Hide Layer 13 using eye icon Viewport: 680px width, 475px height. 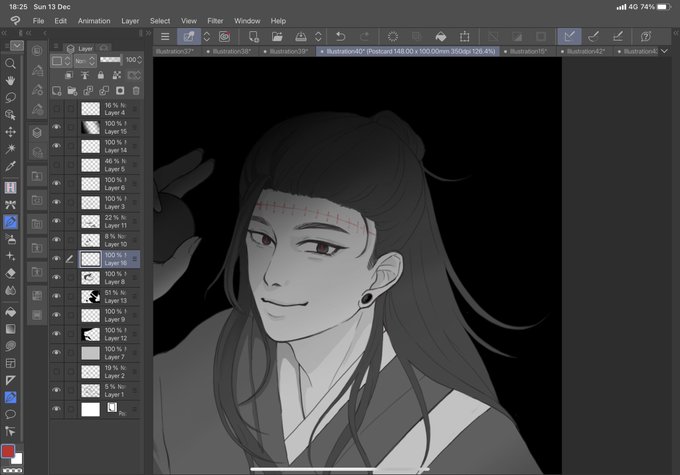coord(56,296)
